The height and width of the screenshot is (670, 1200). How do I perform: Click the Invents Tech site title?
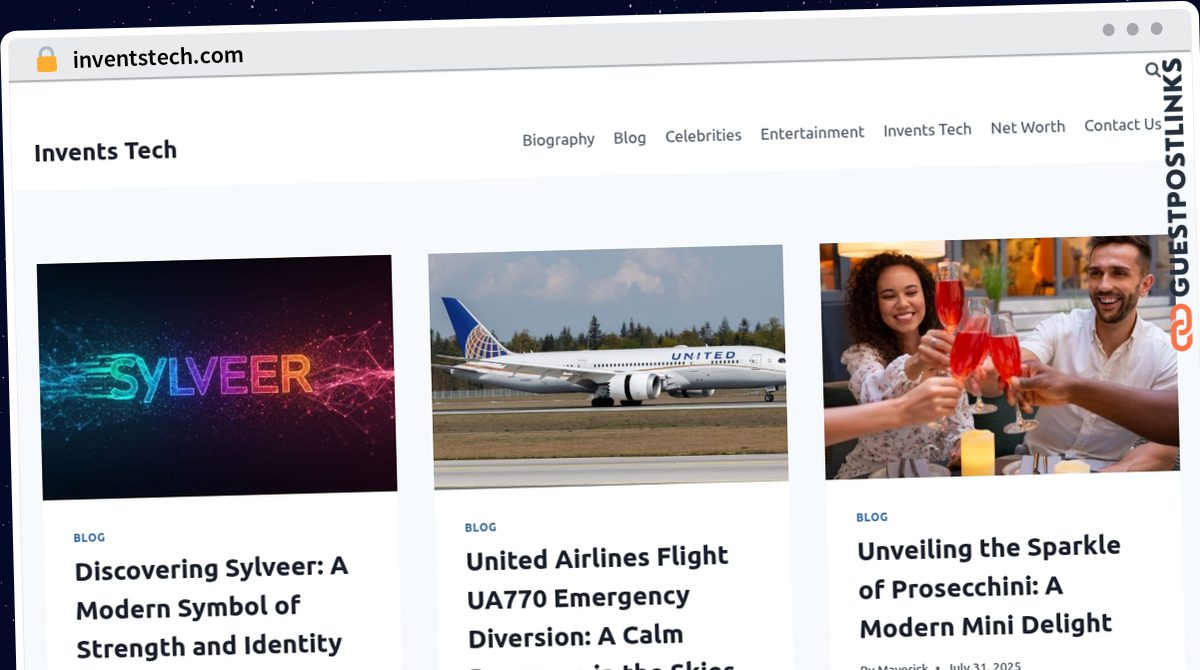click(105, 151)
